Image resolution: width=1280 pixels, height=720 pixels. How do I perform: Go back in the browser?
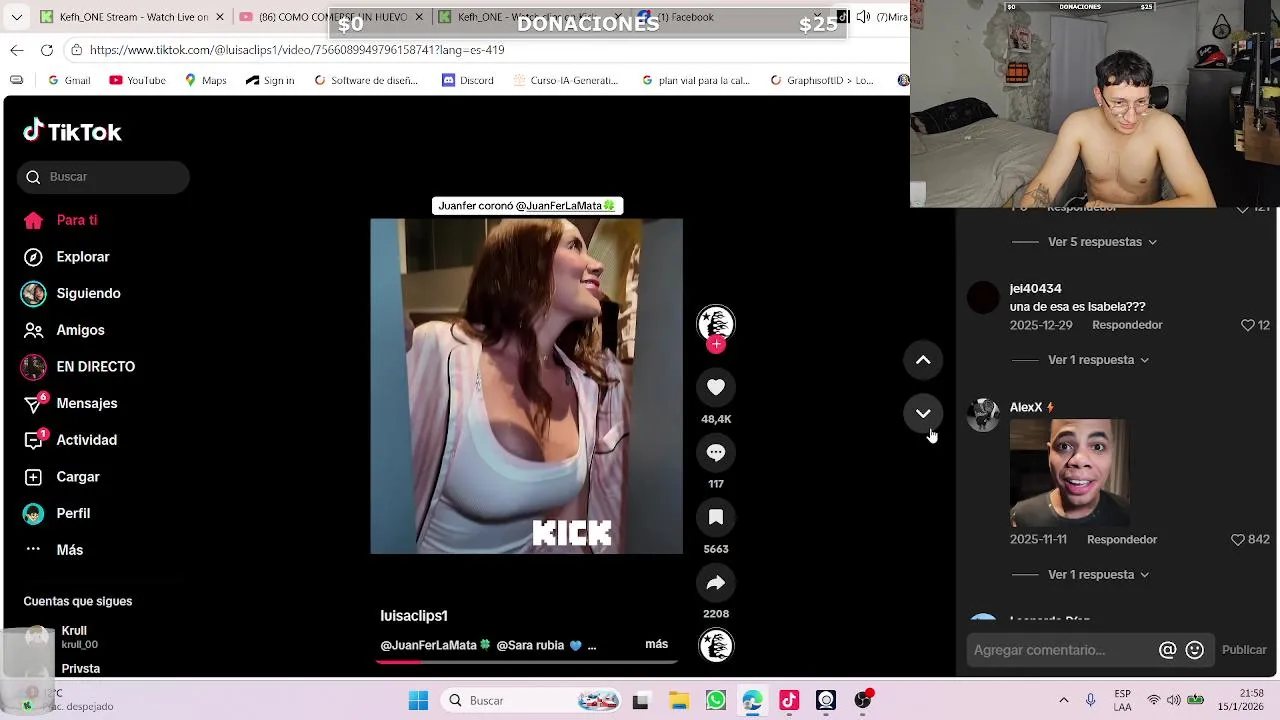17,50
